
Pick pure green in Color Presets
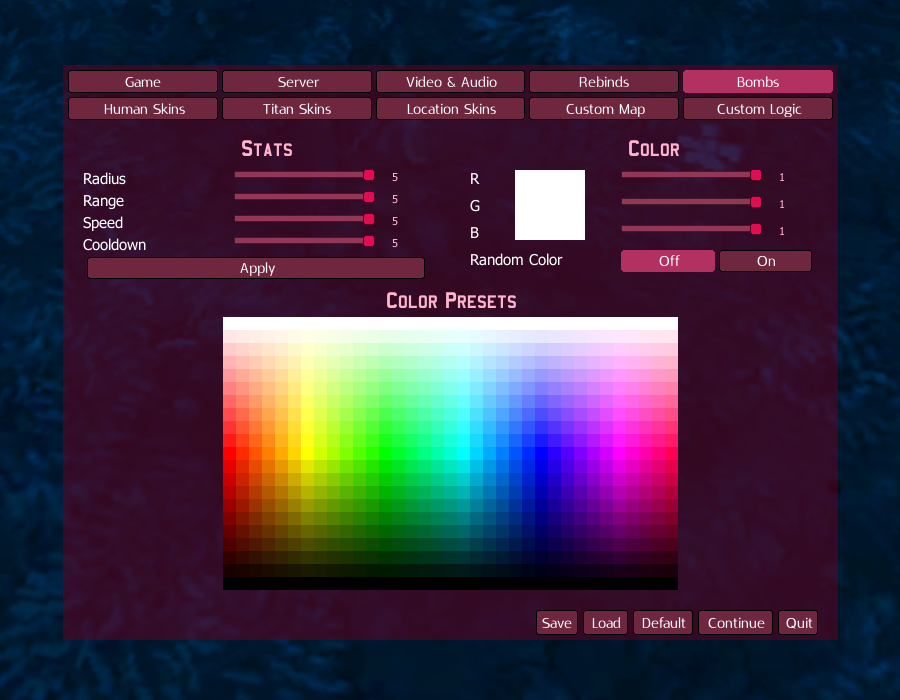(x=385, y=453)
